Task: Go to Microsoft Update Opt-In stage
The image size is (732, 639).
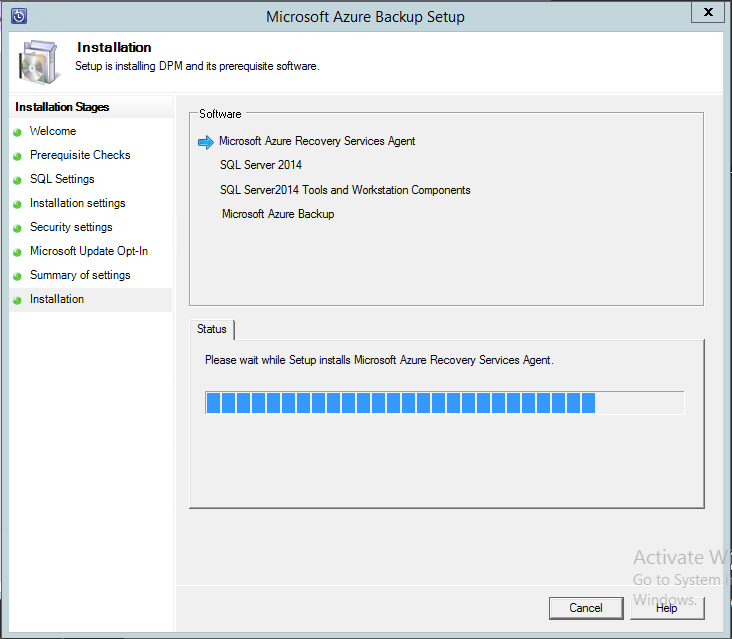Action: coord(88,251)
